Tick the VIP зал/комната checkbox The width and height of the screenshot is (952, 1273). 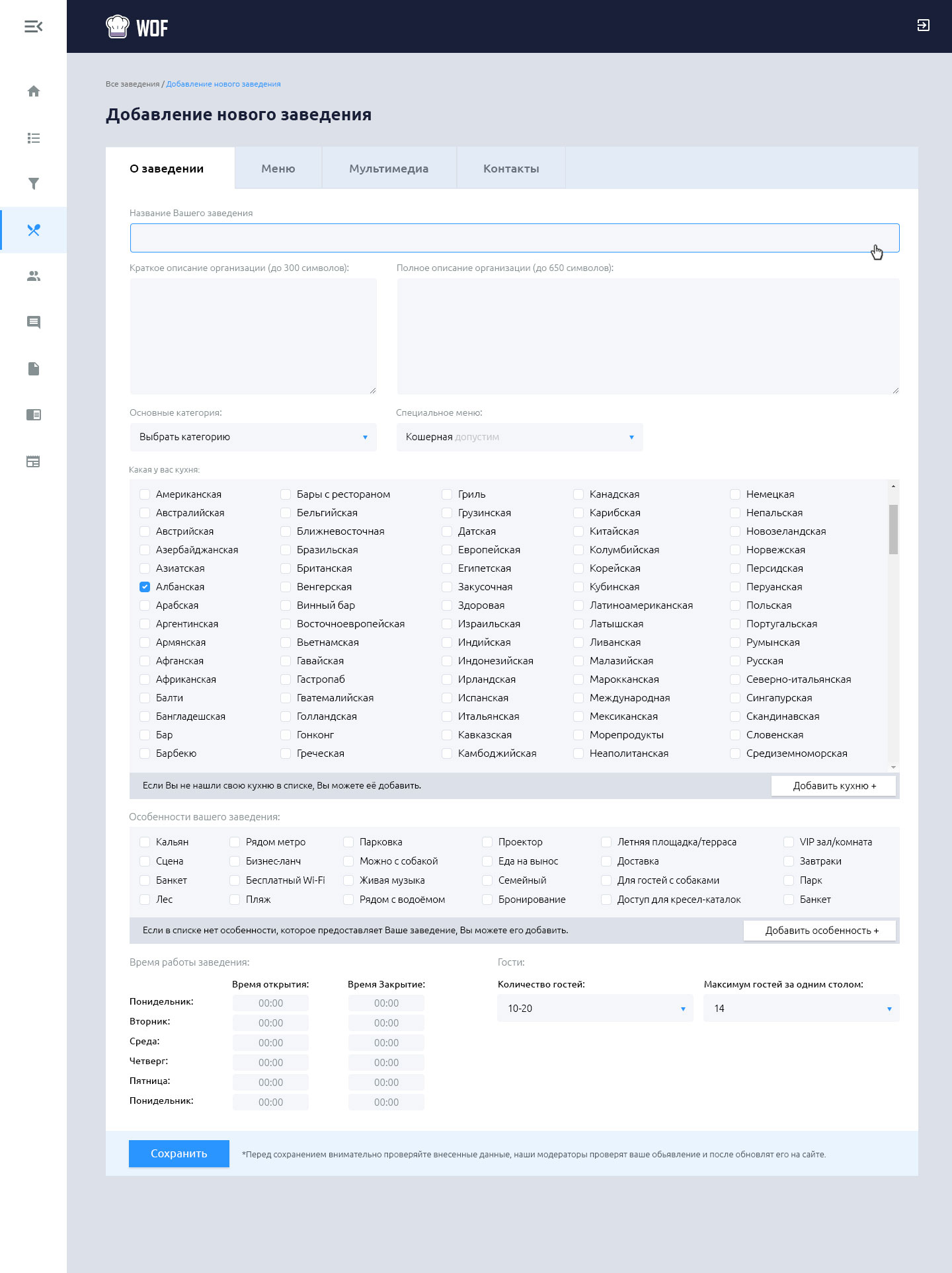(789, 842)
